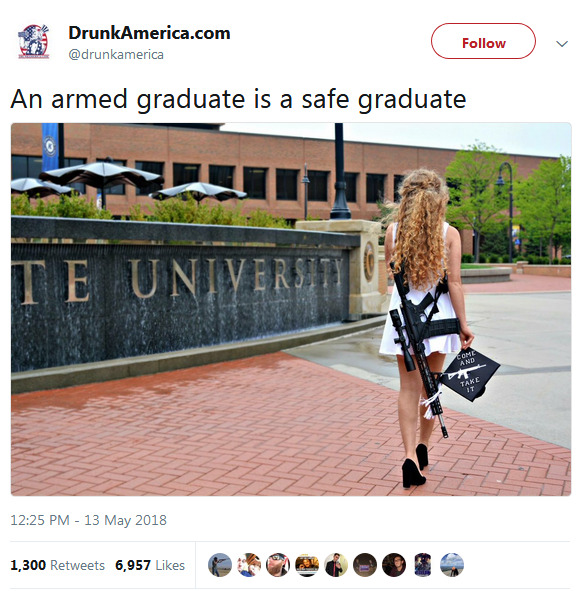
Task: Open the DrunkAmerica.com display name link
Action: click(149, 33)
